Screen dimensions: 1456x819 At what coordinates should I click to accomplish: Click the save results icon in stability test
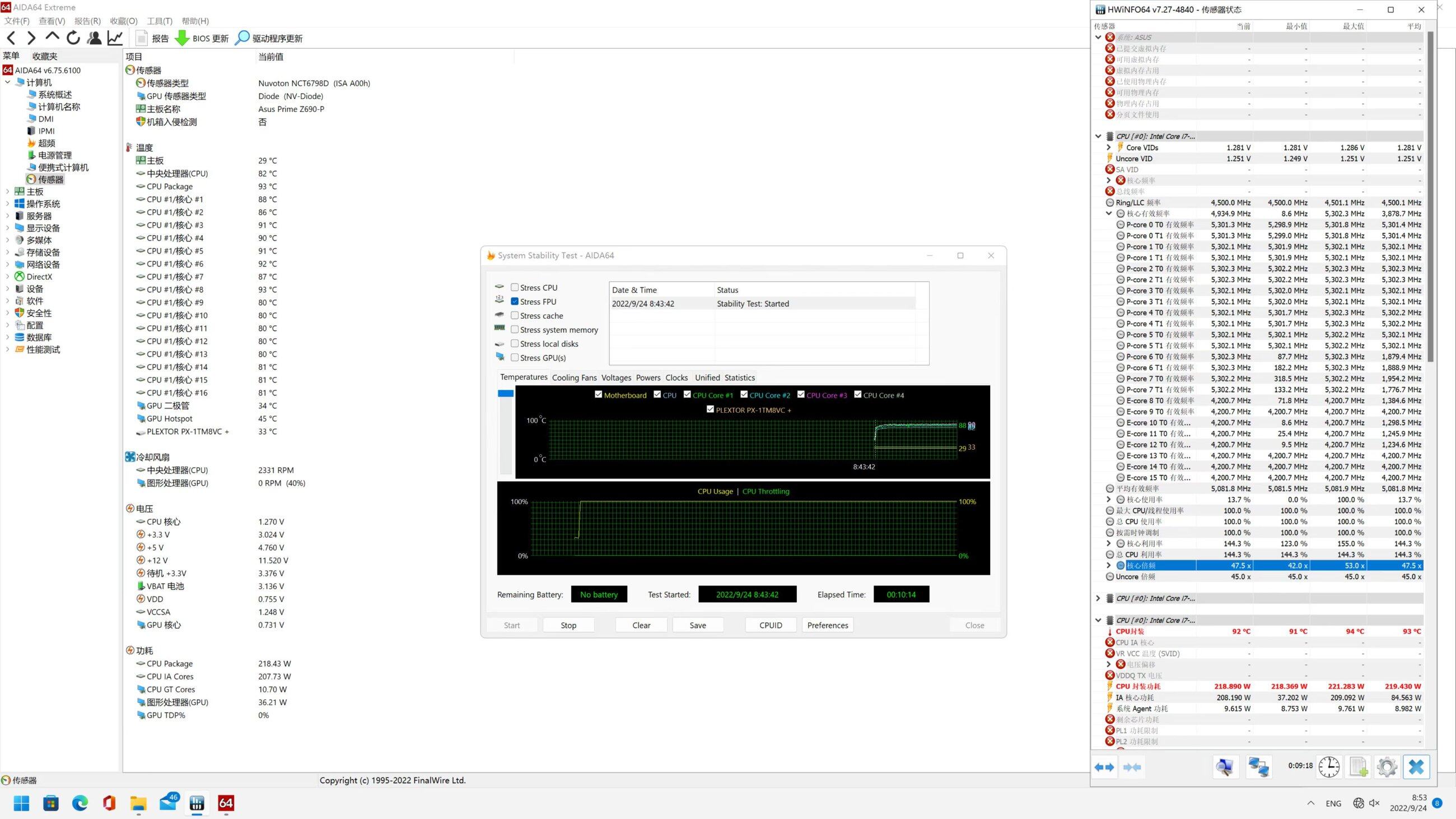(697, 625)
